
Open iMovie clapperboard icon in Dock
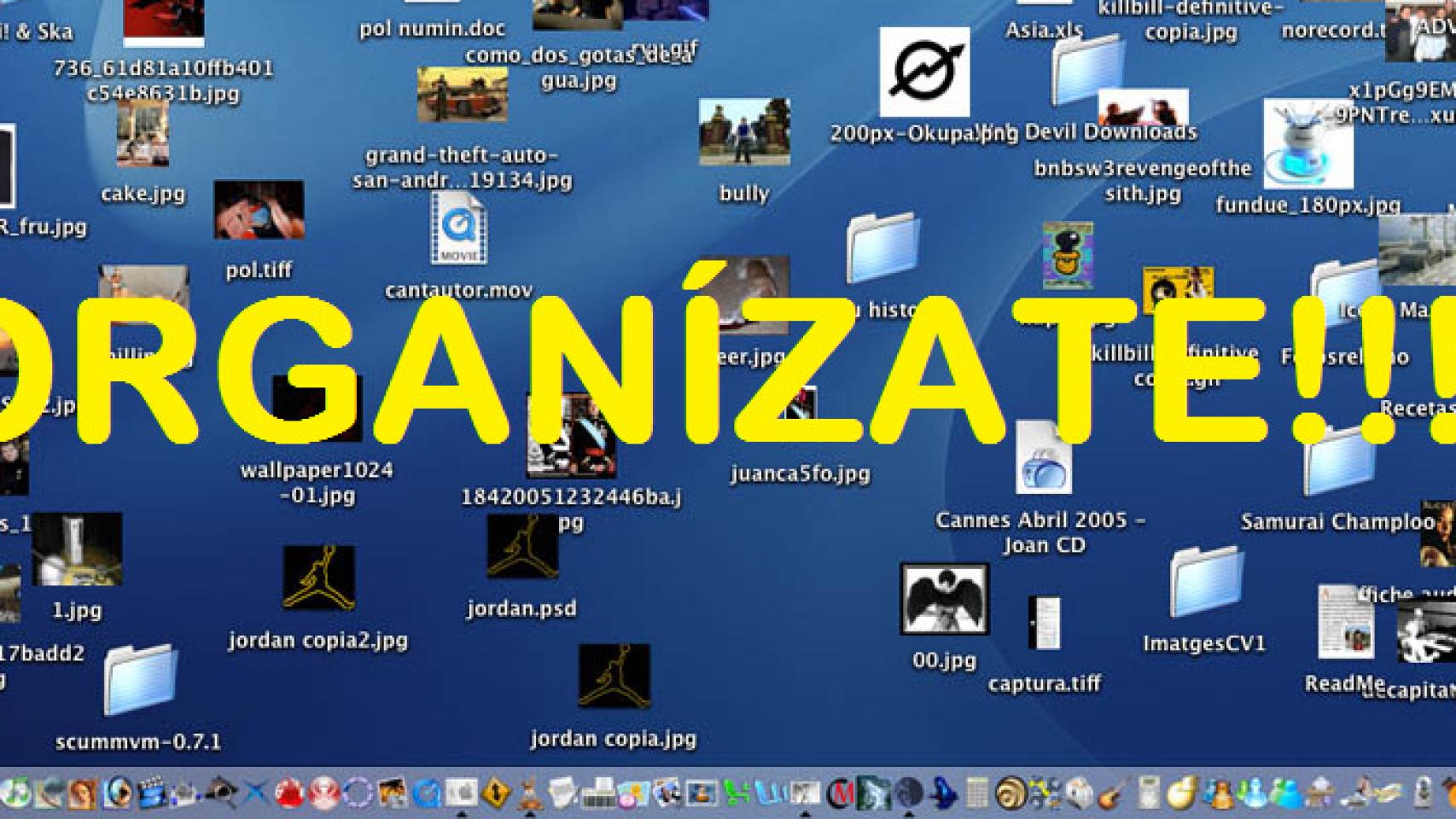(153, 793)
